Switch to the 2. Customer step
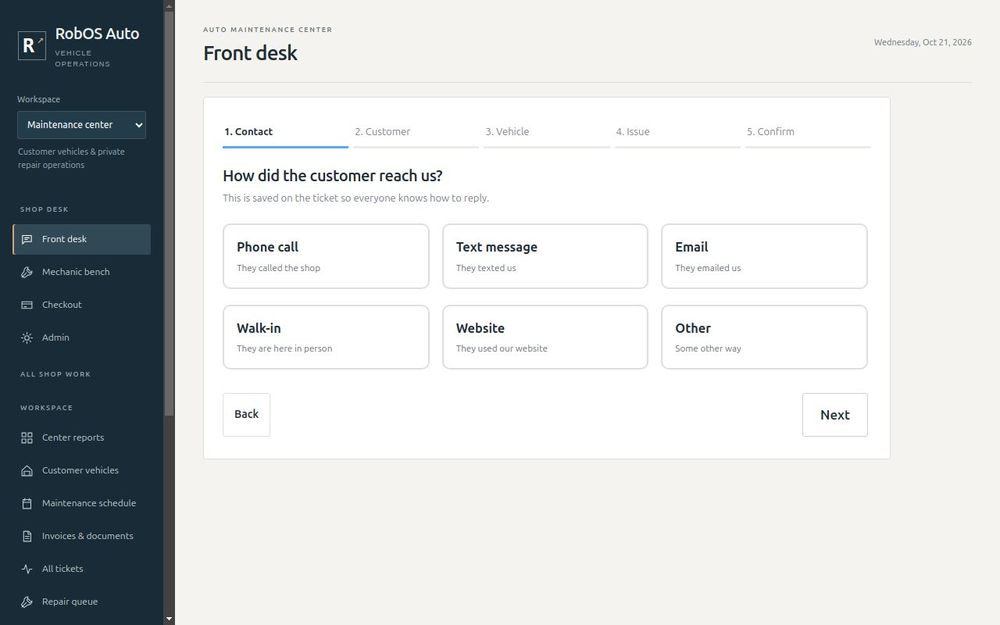The width and height of the screenshot is (1000, 625). 416,133
